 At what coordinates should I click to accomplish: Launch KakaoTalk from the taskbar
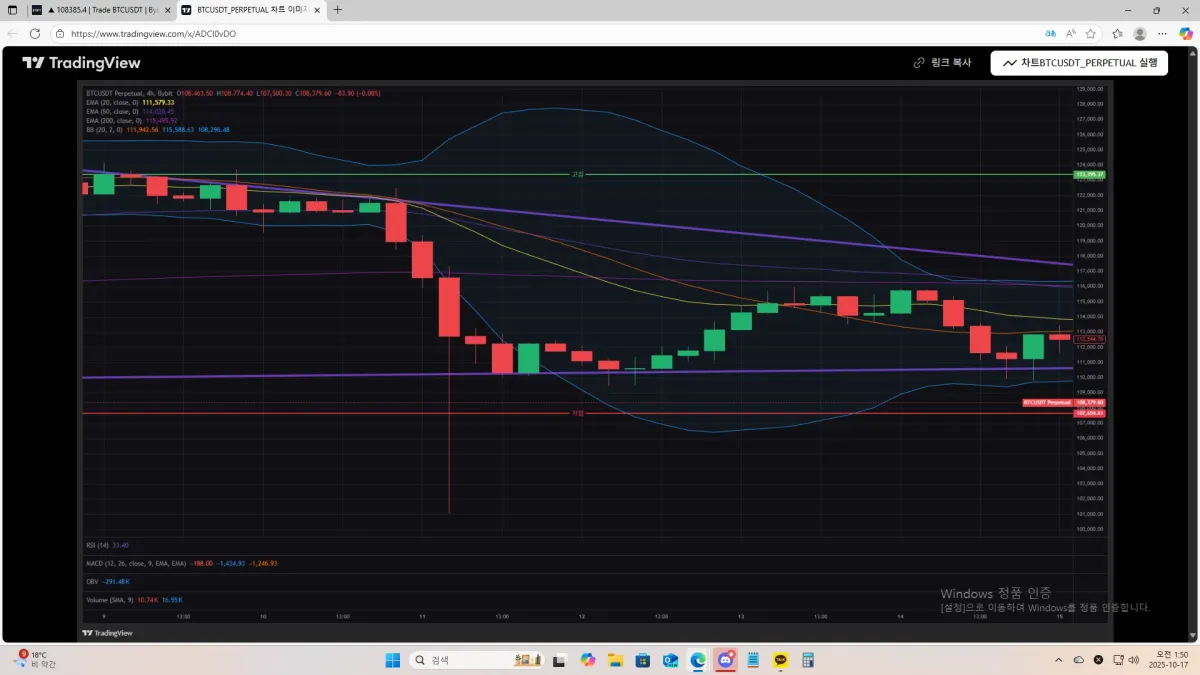pos(781,660)
